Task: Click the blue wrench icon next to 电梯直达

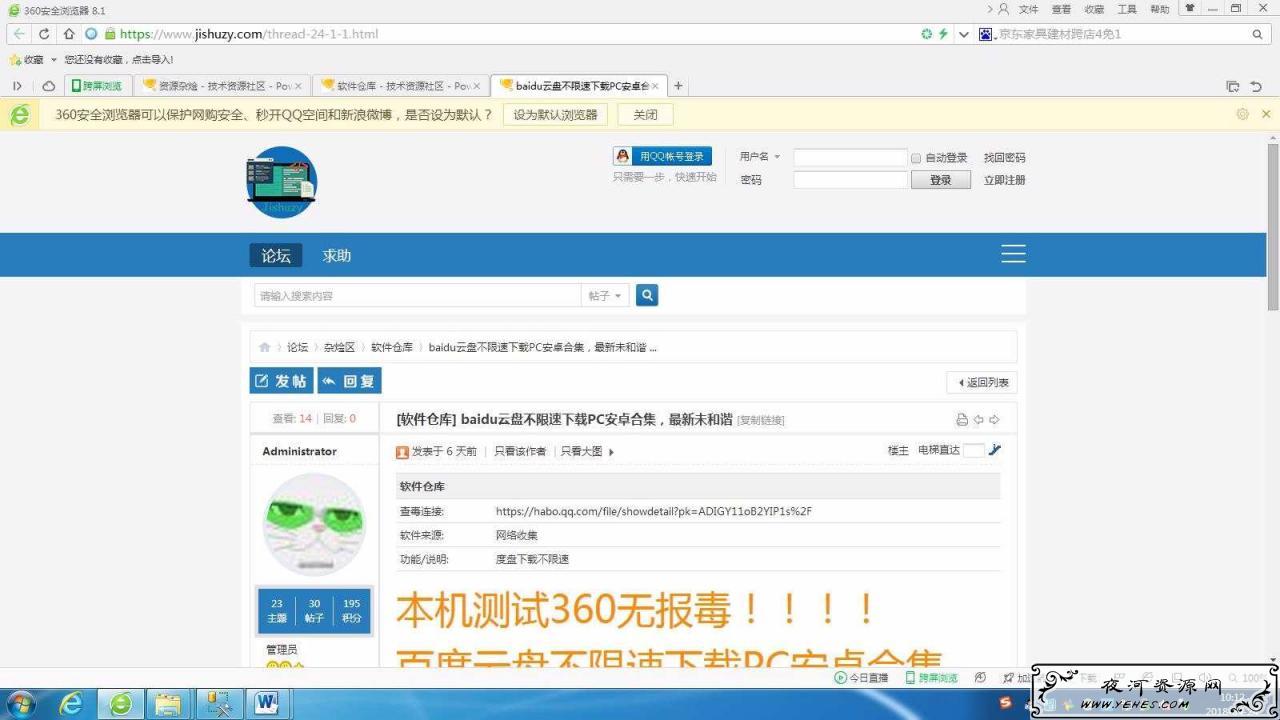Action: click(994, 450)
